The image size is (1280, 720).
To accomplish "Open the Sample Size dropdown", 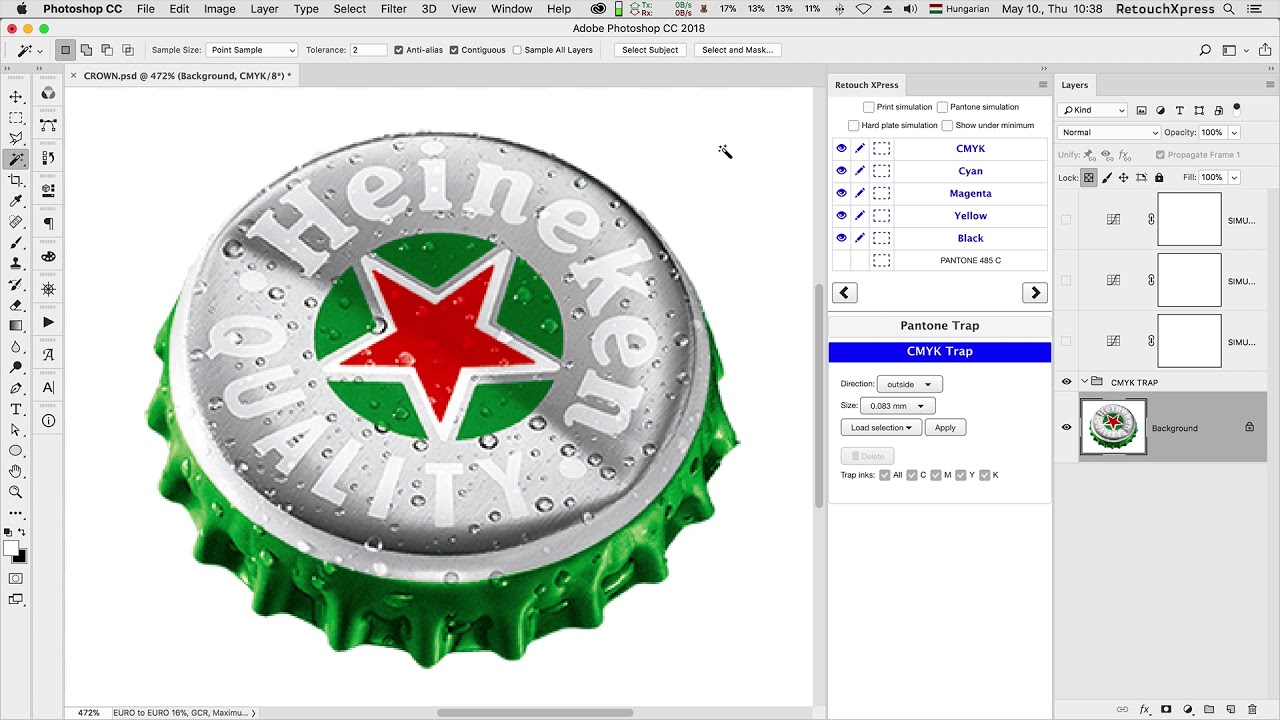I will pyautogui.click(x=253, y=50).
